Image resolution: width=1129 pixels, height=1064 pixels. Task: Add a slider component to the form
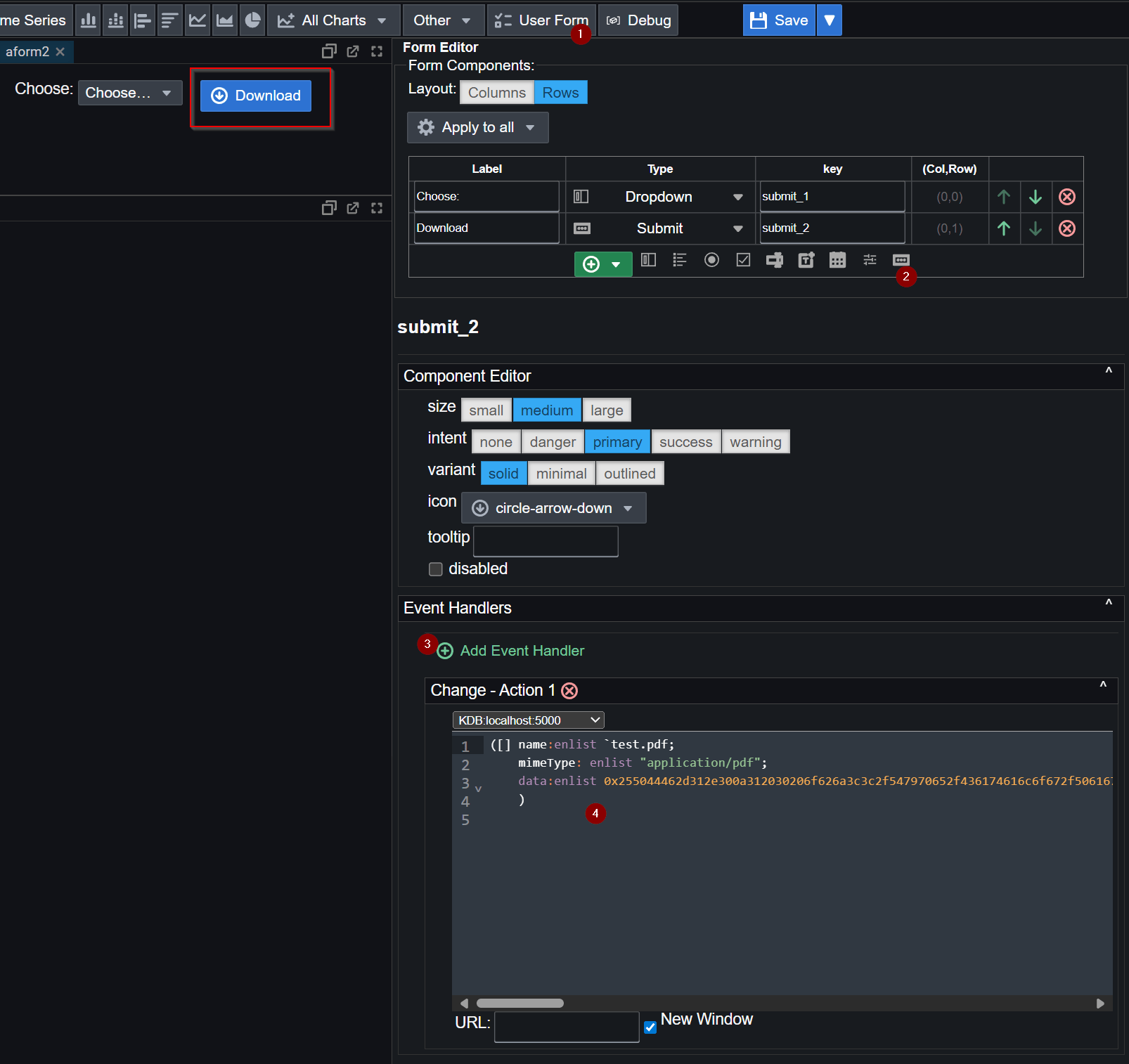(x=870, y=260)
